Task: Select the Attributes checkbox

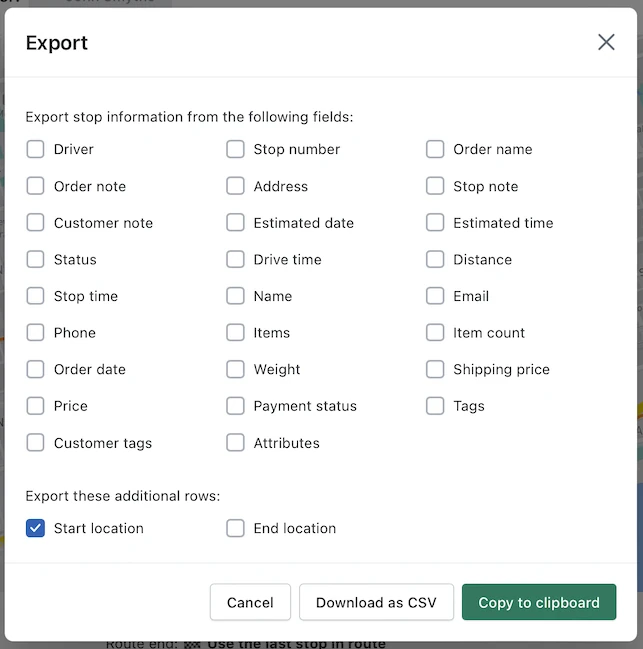Action: pyautogui.click(x=235, y=442)
